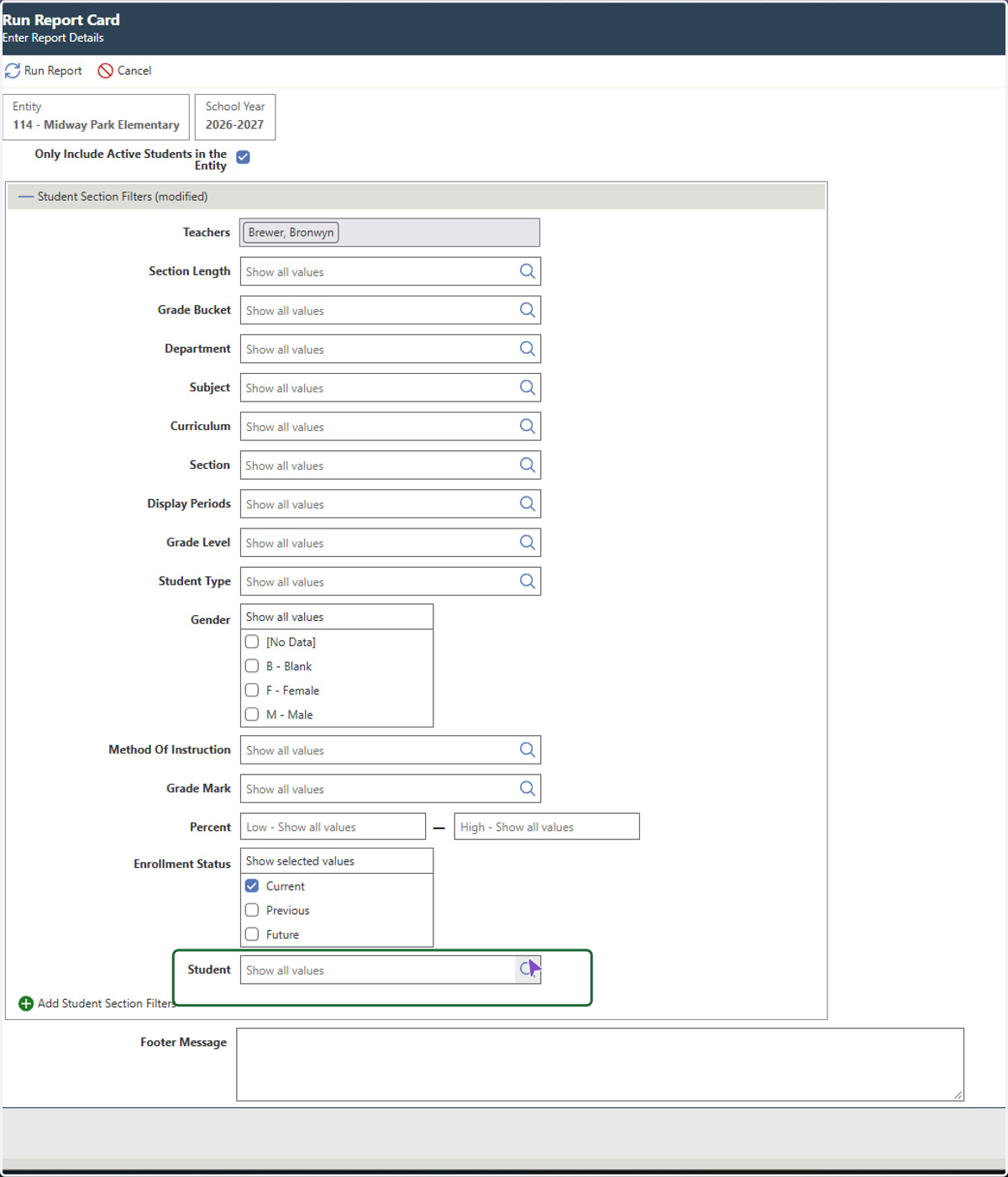The width and height of the screenshot is (1008, 1177).
Task: Open Display Periods search magnifier
Action: pyautogui.click(x=528, y=503)
